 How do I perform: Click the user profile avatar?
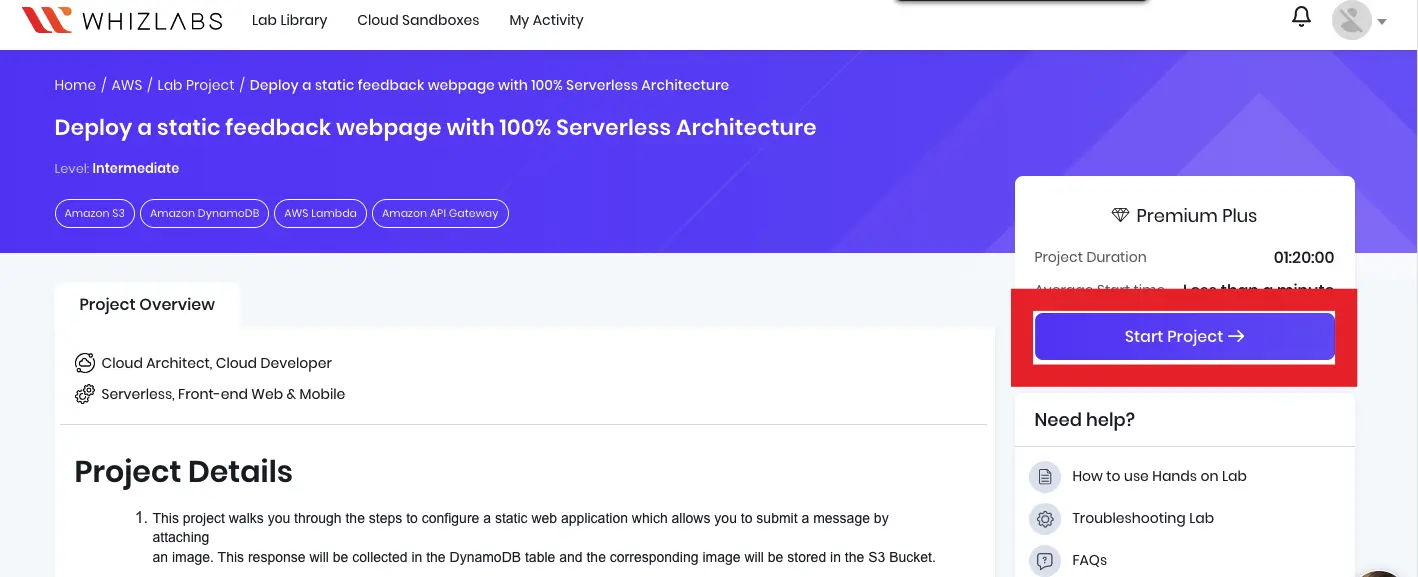(x=1351, y=20)
